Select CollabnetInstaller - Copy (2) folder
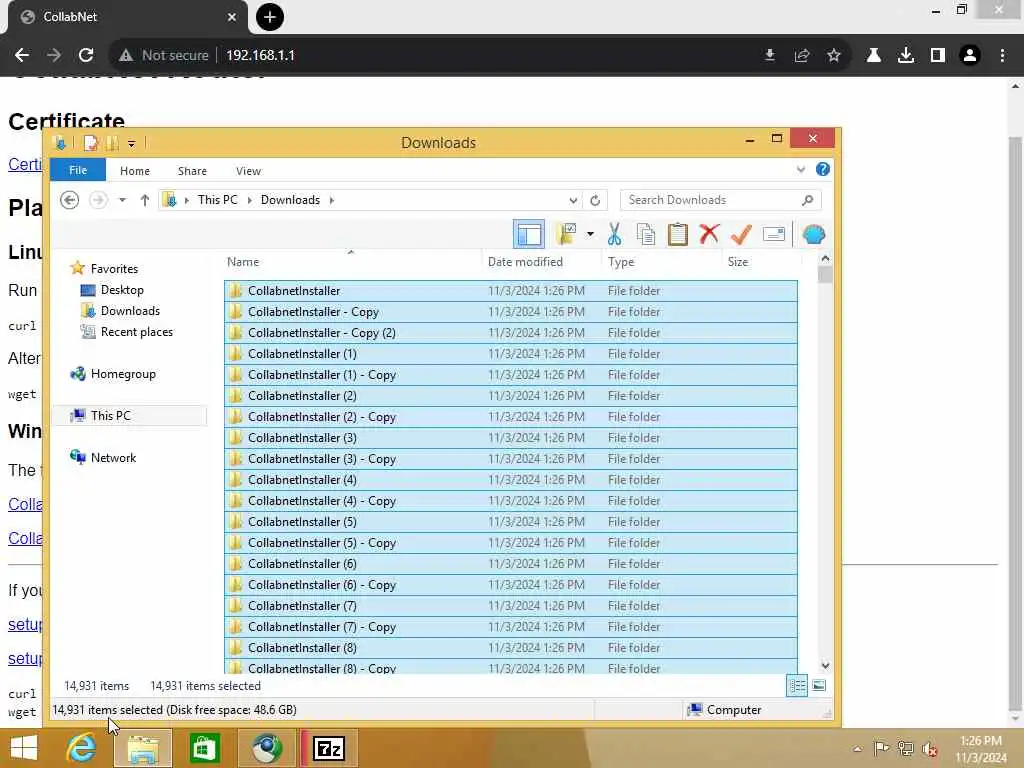The width and height of the screenshot is (1024, 768). pos(510,332)
